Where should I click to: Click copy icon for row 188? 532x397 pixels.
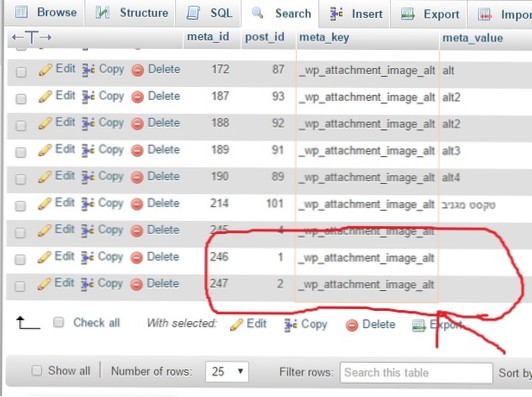pyautogui.click(x=89, y=124)
